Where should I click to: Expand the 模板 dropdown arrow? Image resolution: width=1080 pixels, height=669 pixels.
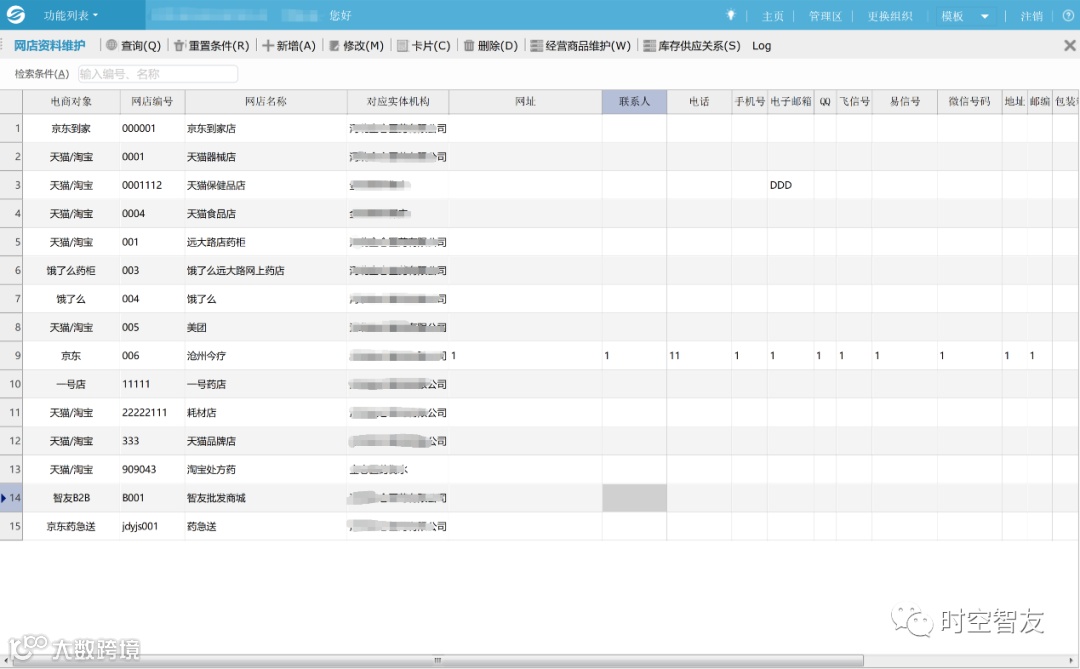tap(985, 16)
